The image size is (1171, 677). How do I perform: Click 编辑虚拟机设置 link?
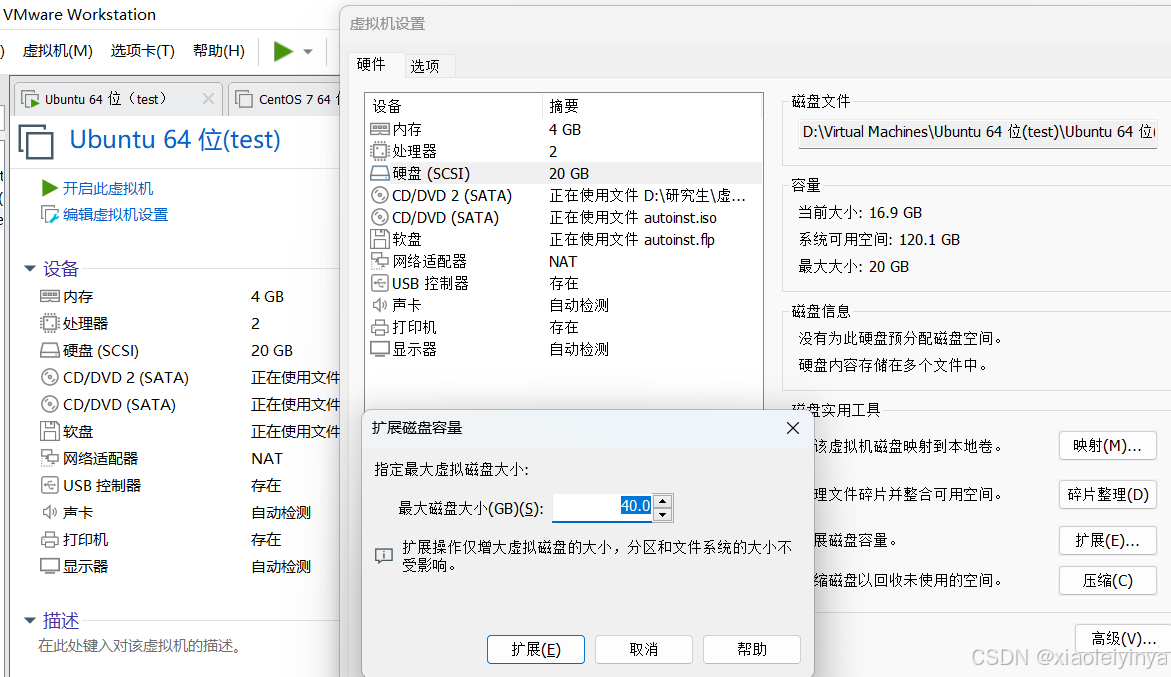coord(115,215)
